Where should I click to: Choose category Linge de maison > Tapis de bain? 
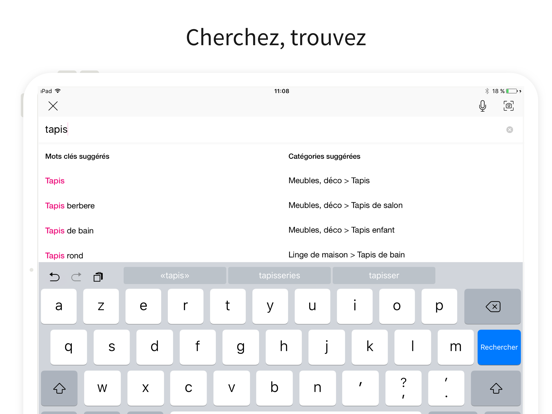click(346, 255)
